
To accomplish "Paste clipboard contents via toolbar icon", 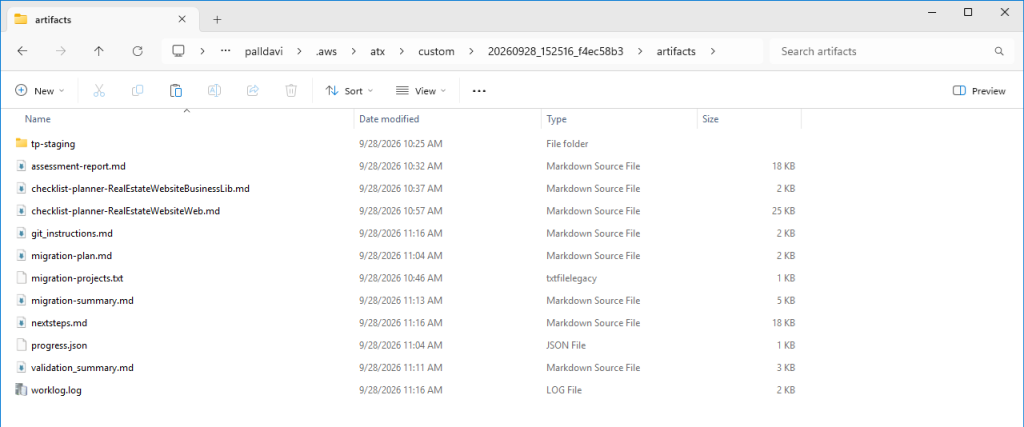I will 176,91.
